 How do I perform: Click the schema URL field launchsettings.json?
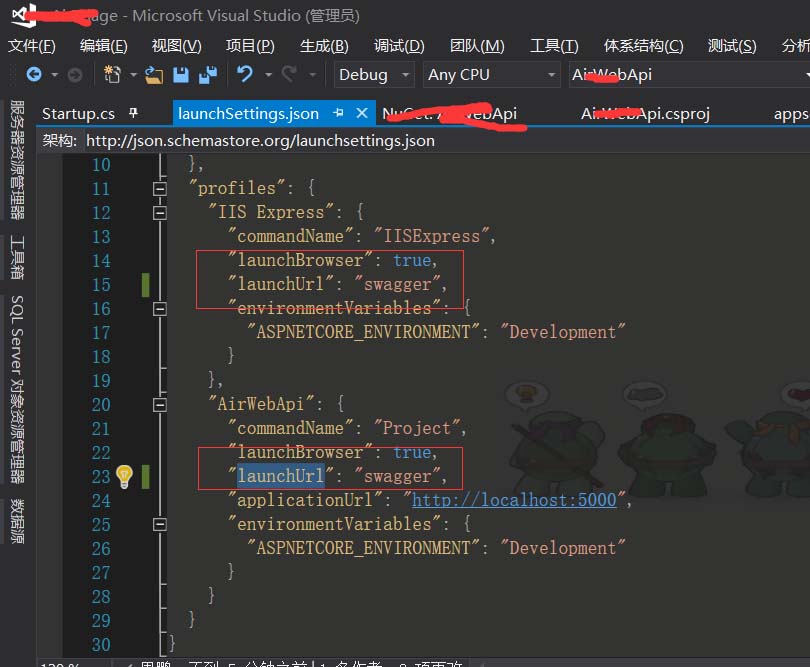(x=260, y=141)
